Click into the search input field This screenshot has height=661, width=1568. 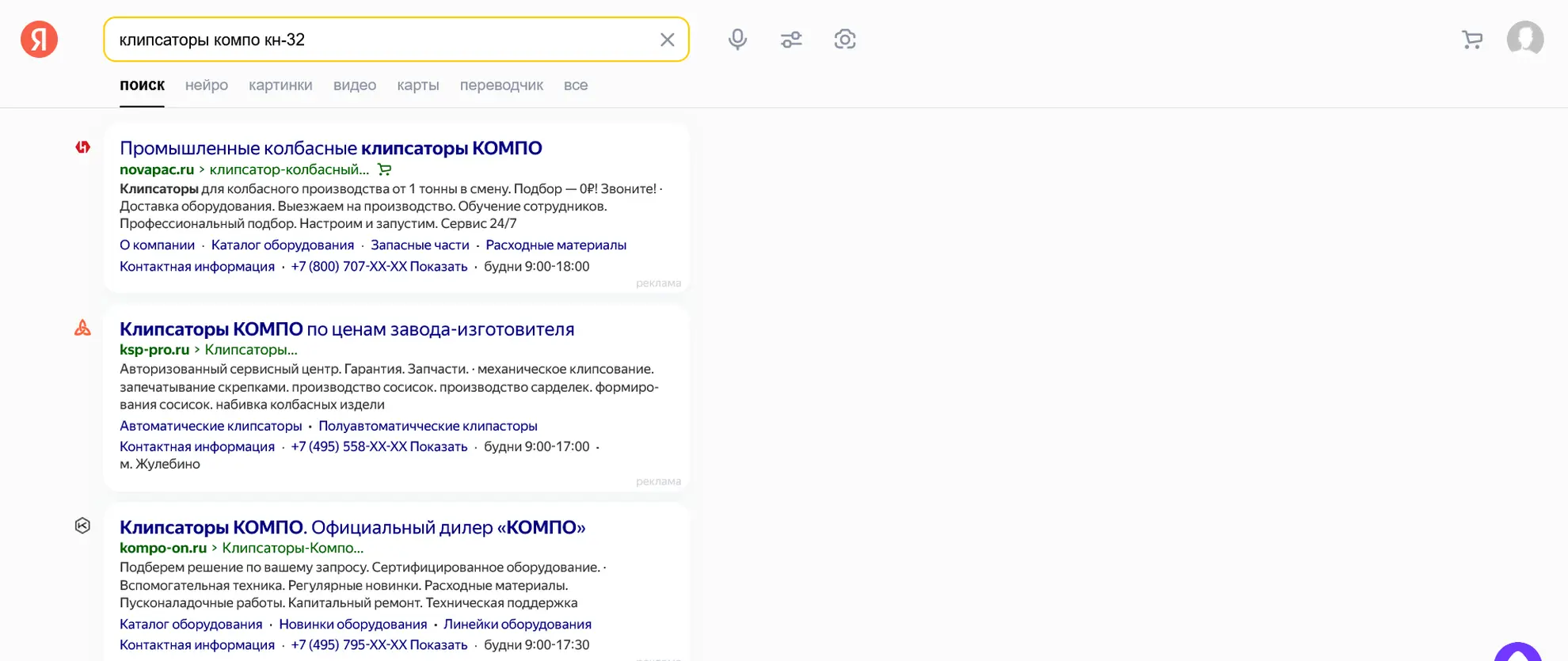(380, 40)
